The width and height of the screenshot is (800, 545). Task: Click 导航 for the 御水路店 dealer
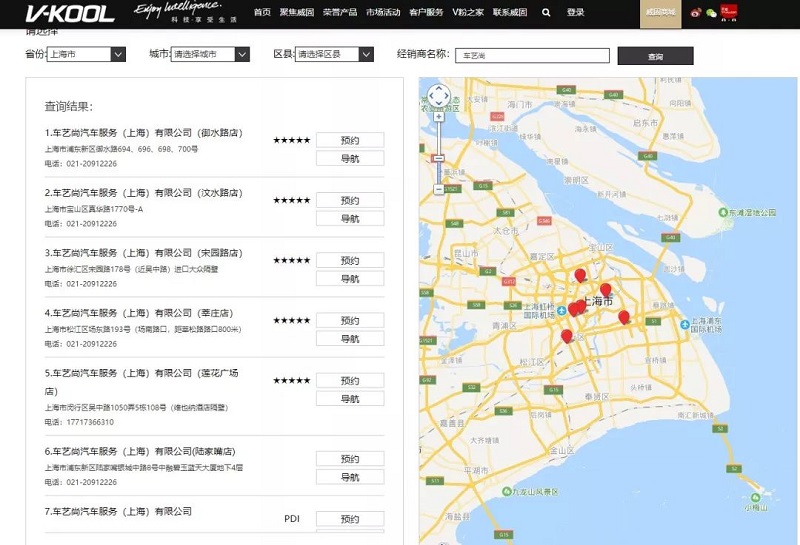click(350, 159)
